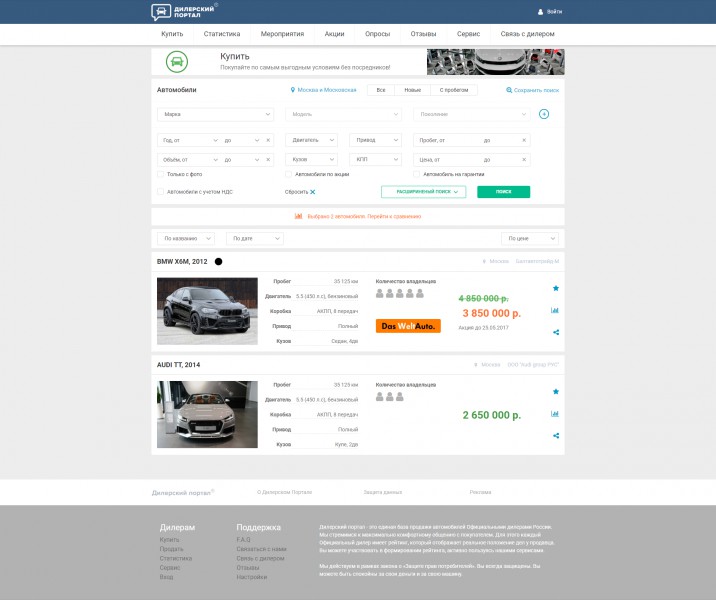This screenshot has width=716, height=600.
Task: Open the Кузов dropdown
Action: 311,160
